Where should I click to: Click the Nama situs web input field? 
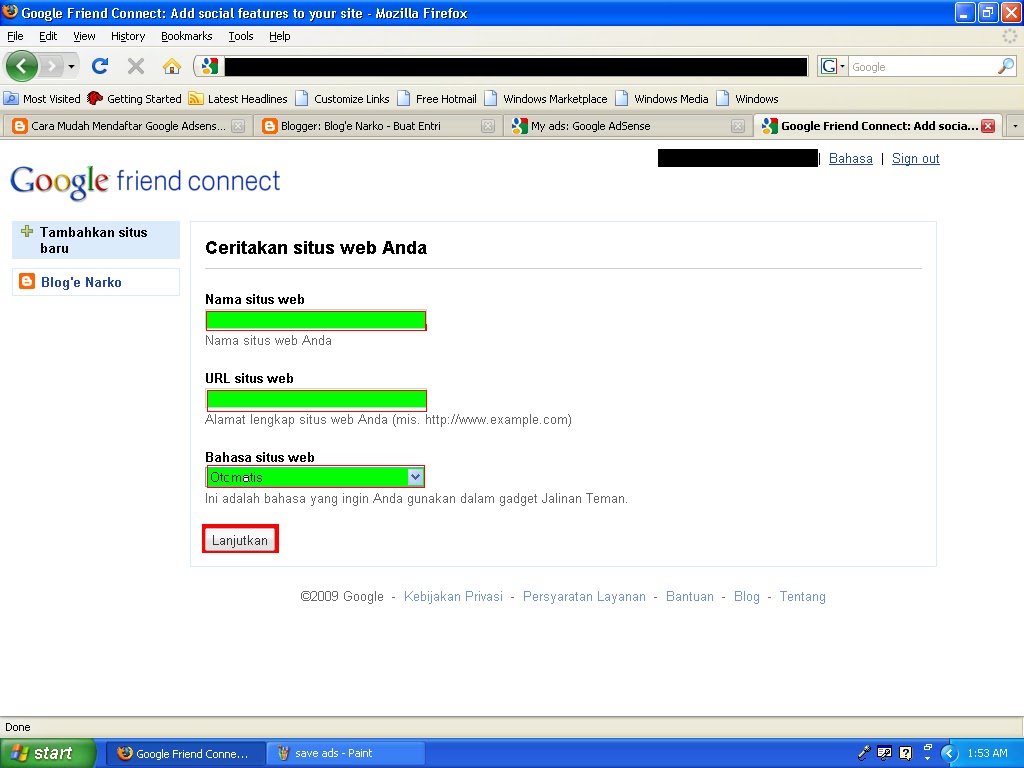coord(316,320)
